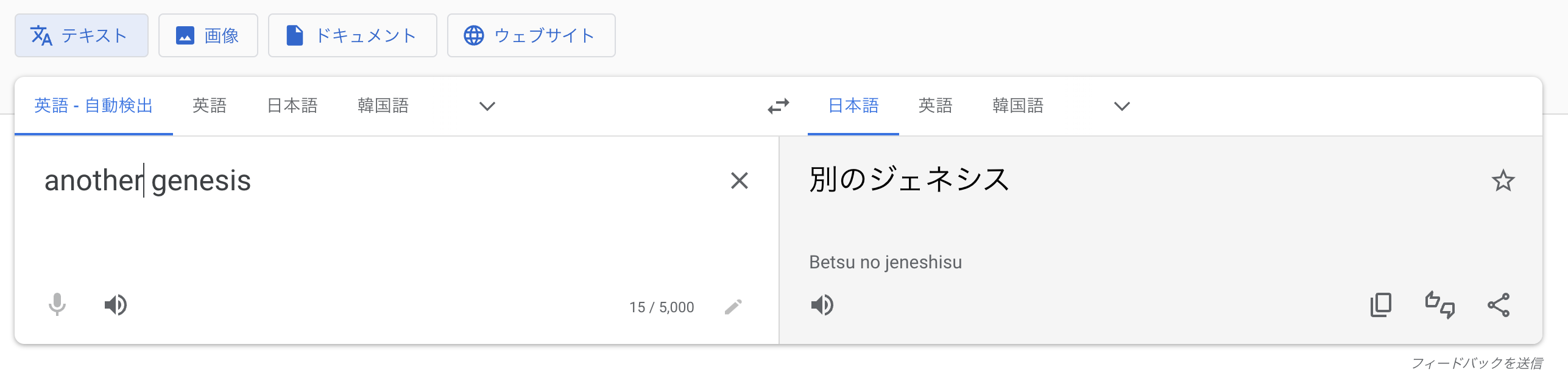Open the handwriting input pencil tool
Image resolution: width=1568 pixels, height=383 pixels.
[733, 306]
